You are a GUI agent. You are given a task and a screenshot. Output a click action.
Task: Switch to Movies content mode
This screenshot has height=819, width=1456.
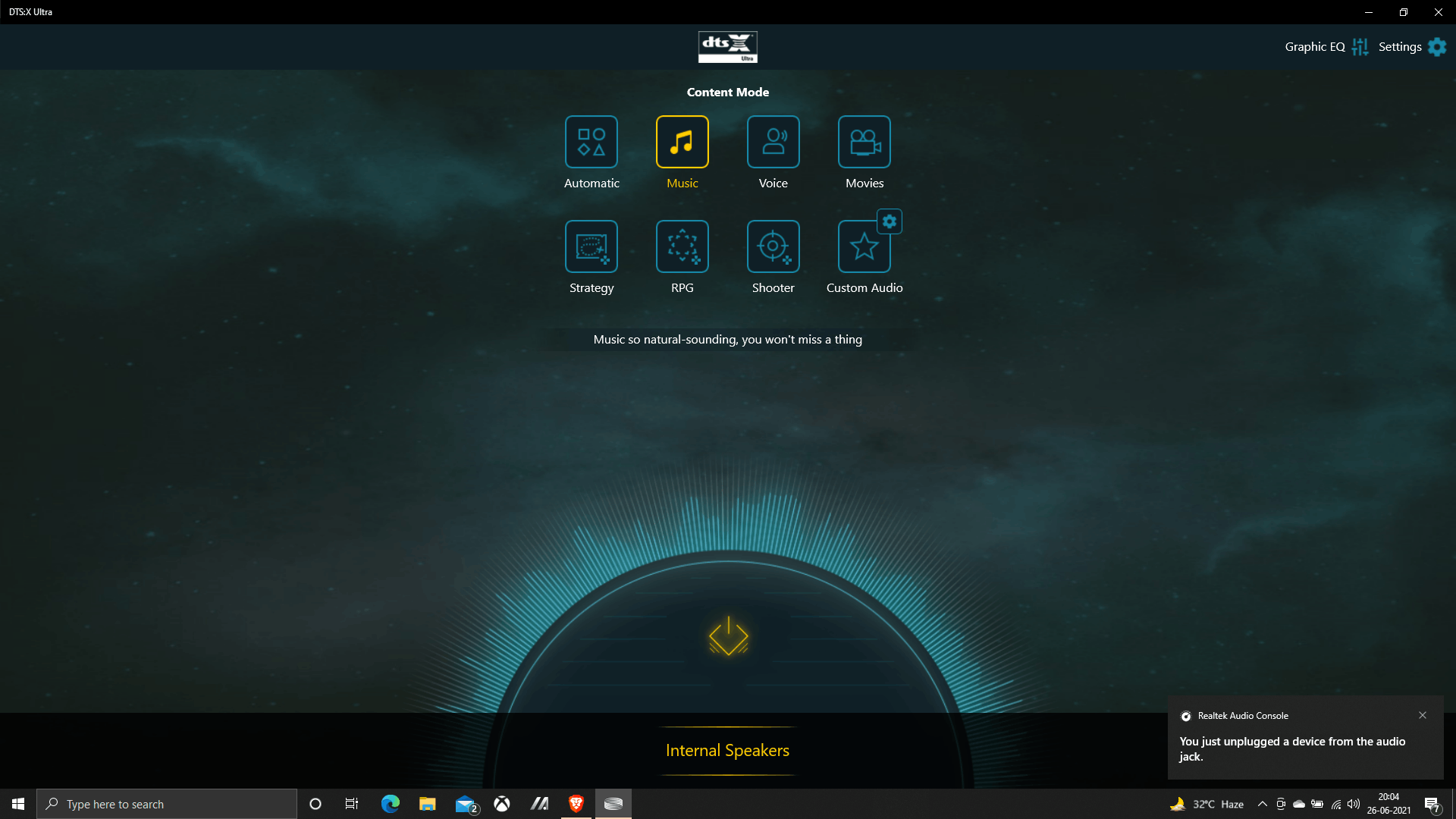864,142
